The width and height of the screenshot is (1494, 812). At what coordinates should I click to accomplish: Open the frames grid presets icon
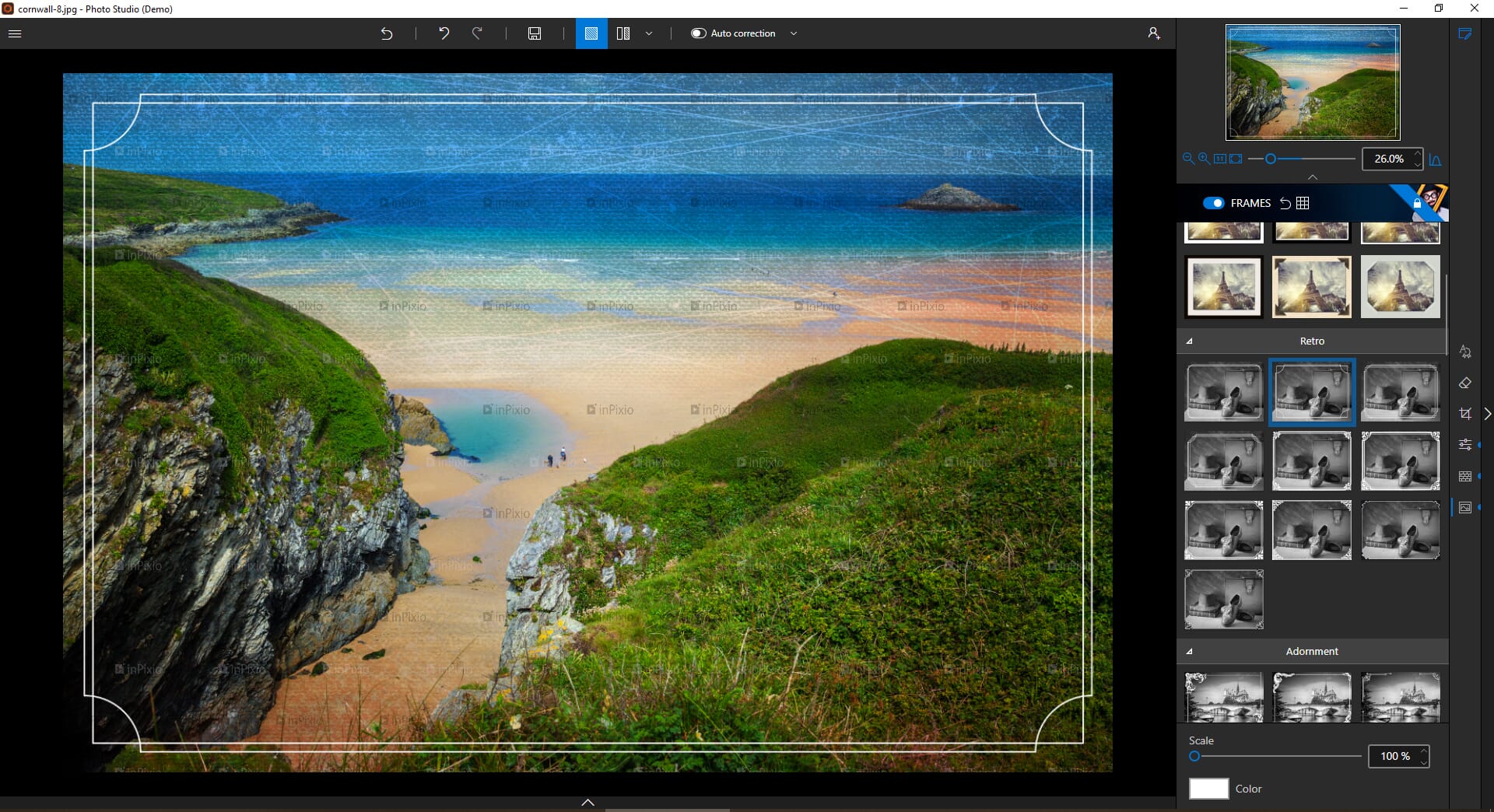1303,203
